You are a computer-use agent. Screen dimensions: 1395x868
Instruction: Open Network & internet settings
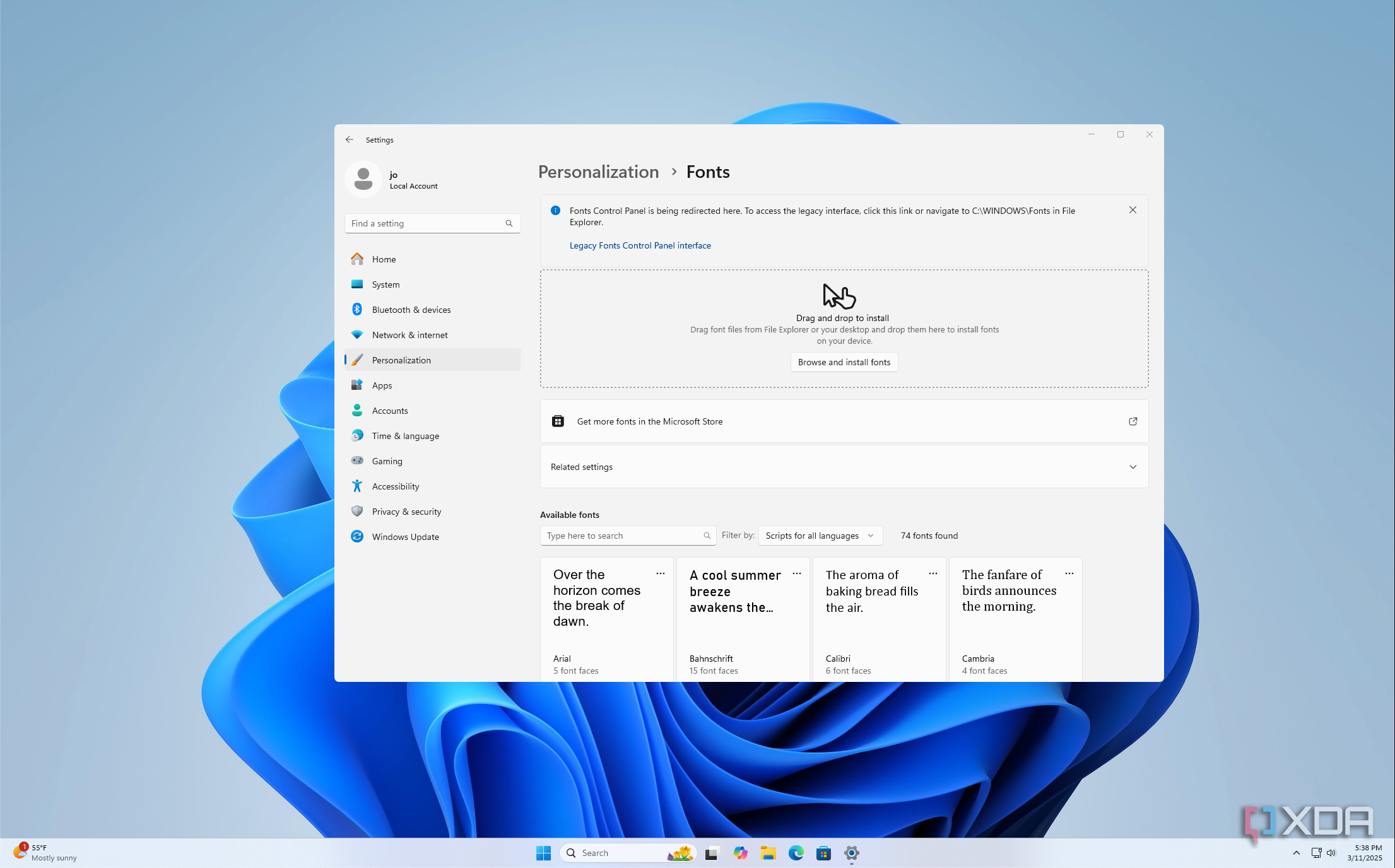(433, 335)
